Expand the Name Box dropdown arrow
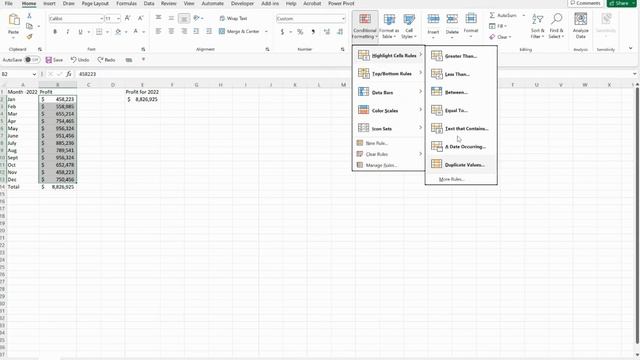640x360 pixels. 34,74
